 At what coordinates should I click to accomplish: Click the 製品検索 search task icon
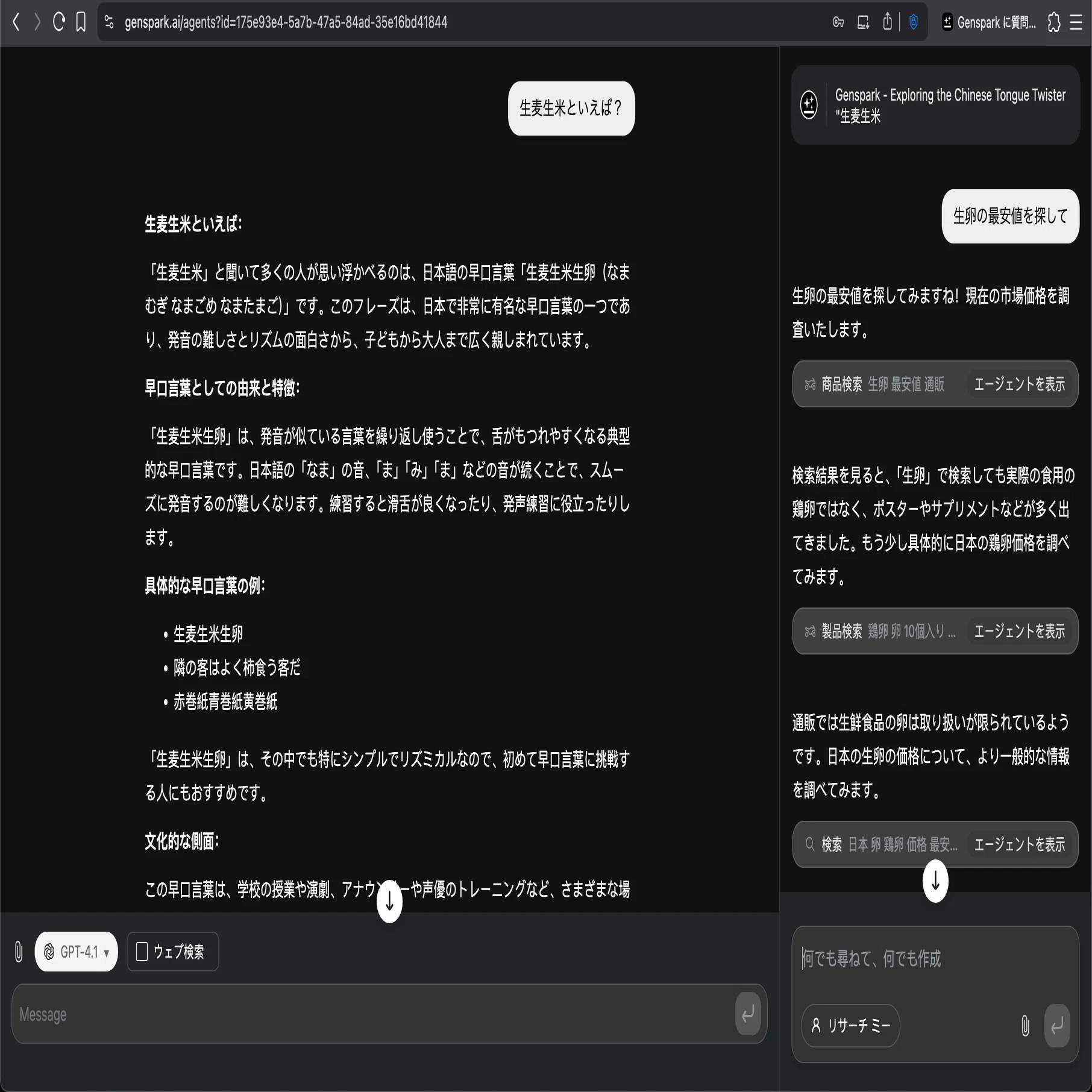pyautogui.click(x=810, y=631)
